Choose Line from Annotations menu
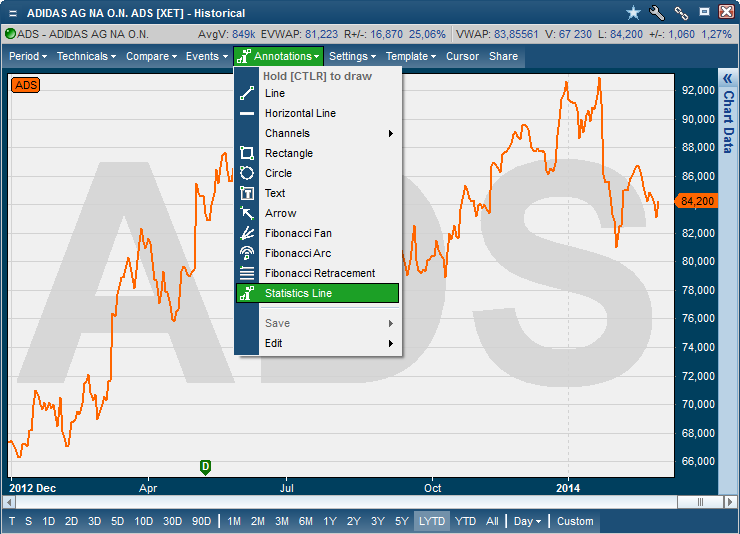This screenshot has height=534, width=740. (275, 93)
